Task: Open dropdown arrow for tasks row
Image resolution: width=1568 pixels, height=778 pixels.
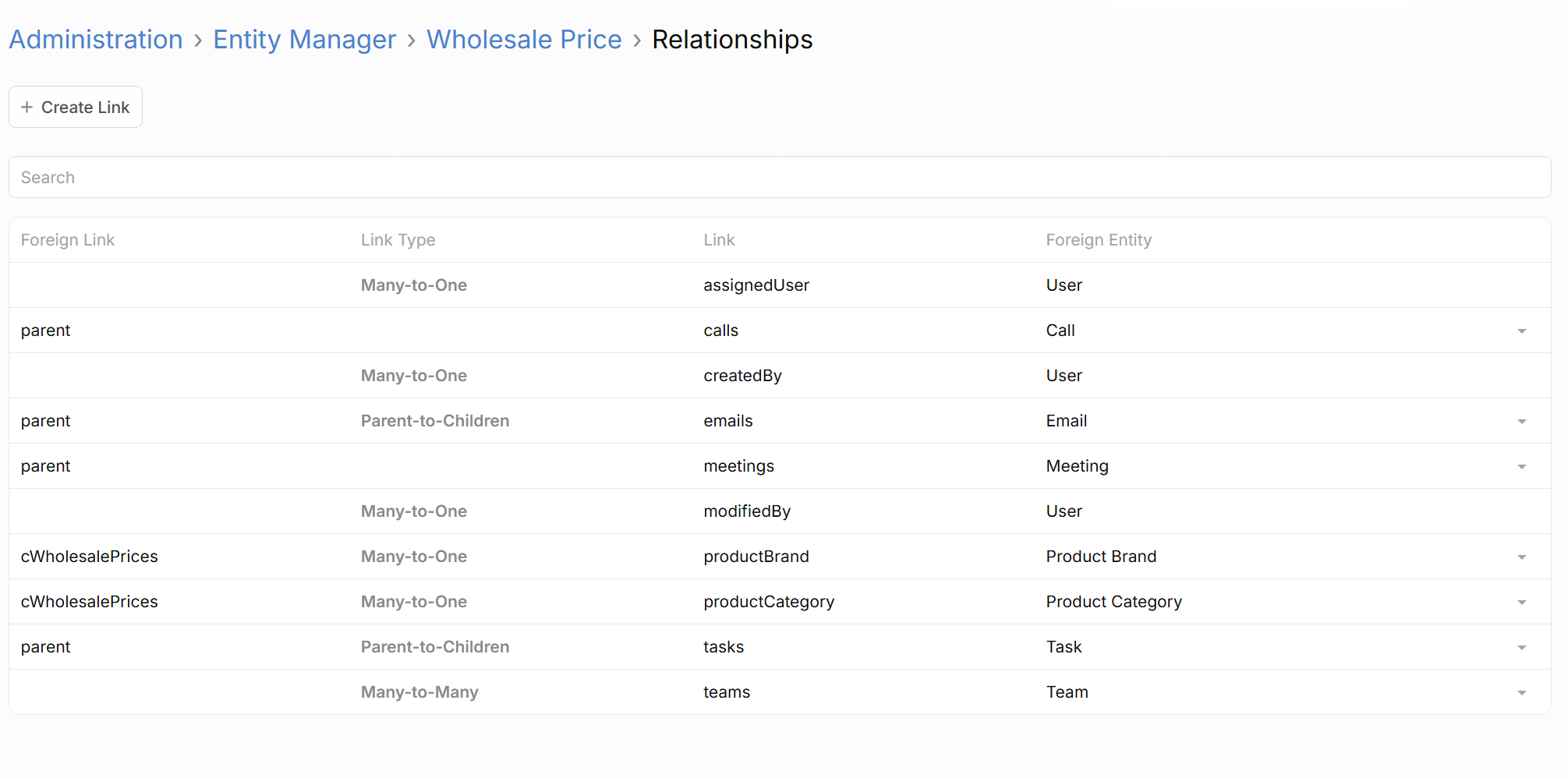Action: click(x=1521, y=648)
